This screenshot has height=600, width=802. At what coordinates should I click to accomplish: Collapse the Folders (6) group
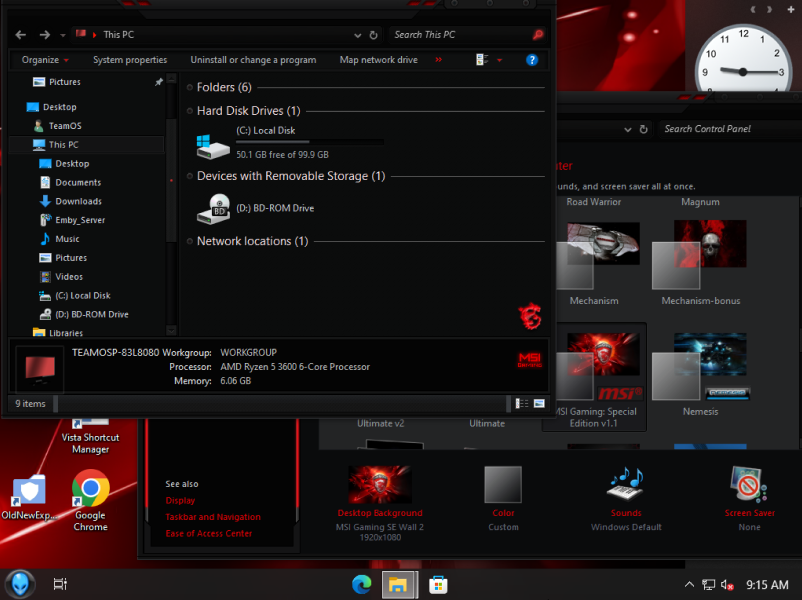click(190, 87)
